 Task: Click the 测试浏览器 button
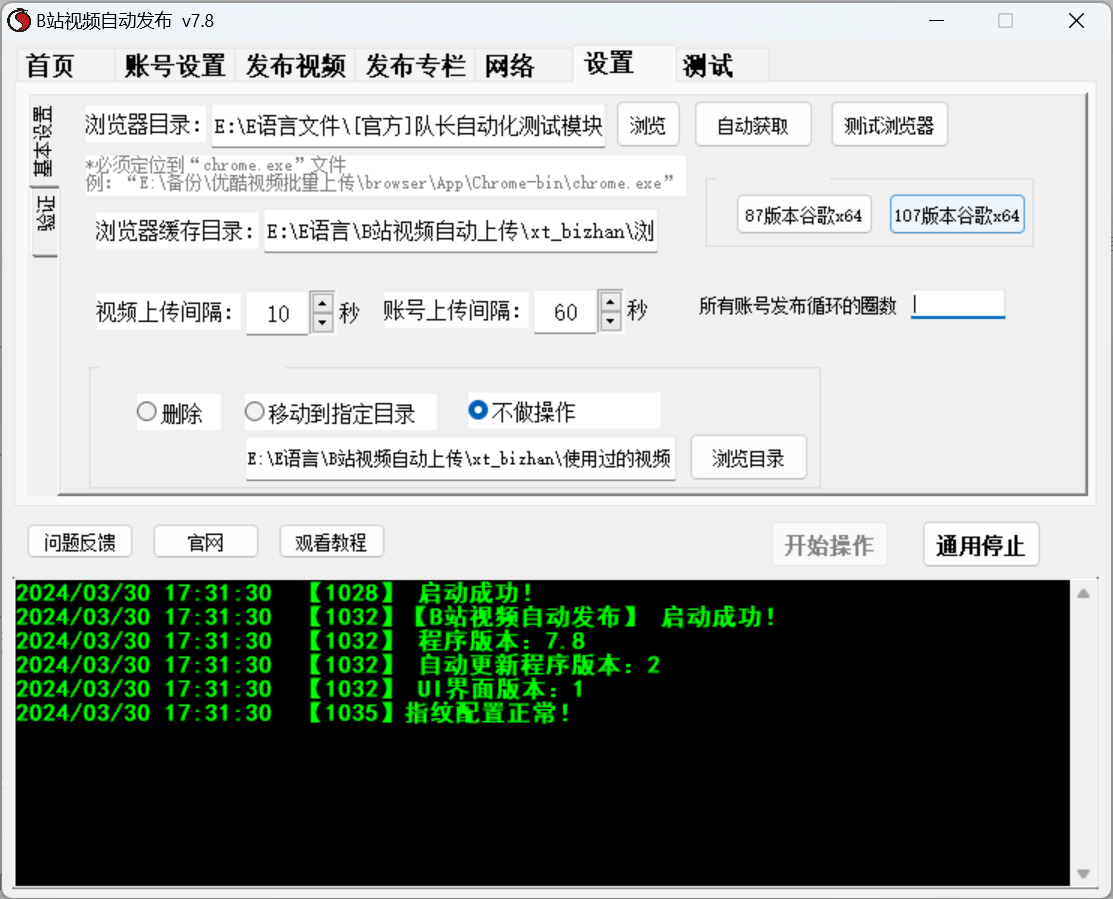pos(889,125)
